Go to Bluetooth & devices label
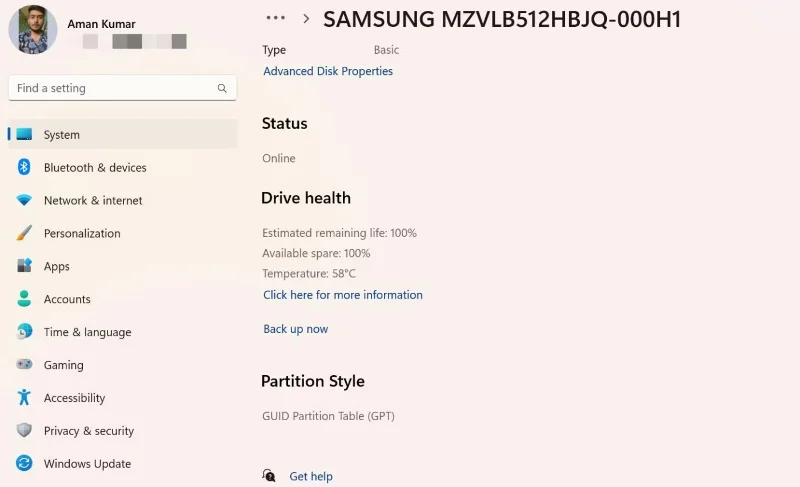The width and height of the screenshot is (800, 487). (95, 167)
